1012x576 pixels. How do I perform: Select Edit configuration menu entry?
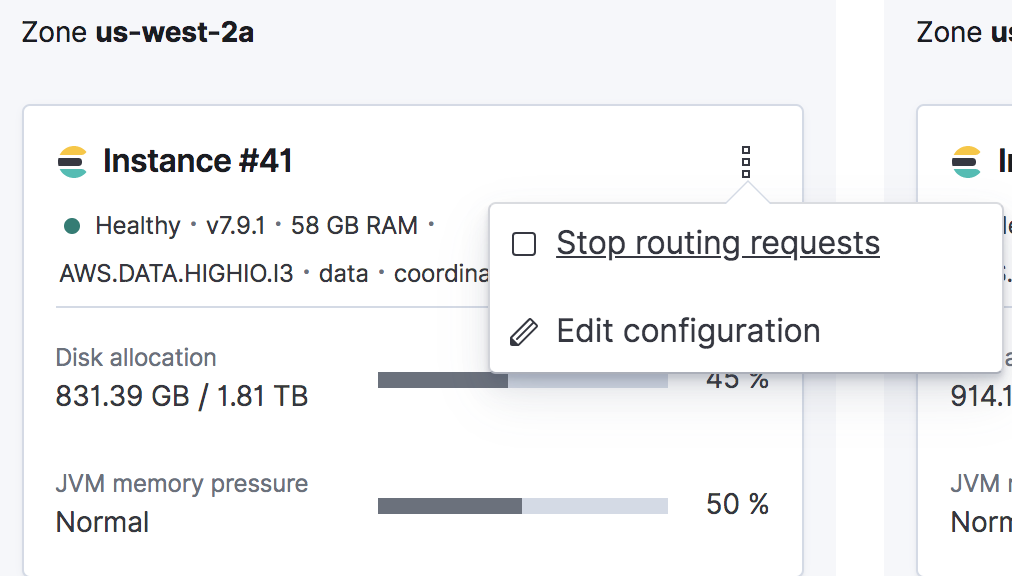coord(688,331)
